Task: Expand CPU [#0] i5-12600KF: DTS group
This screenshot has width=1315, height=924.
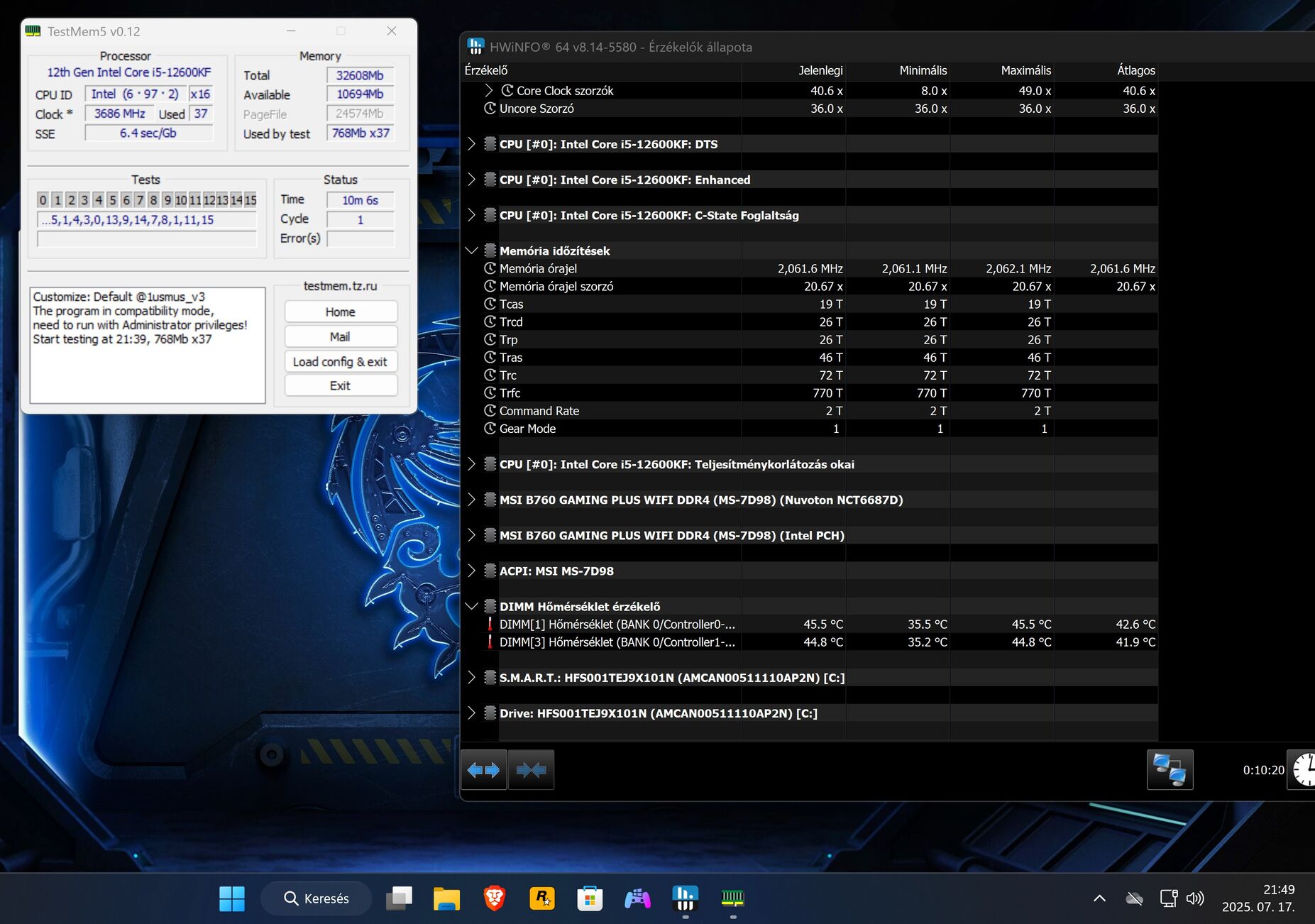Action: 471,144
